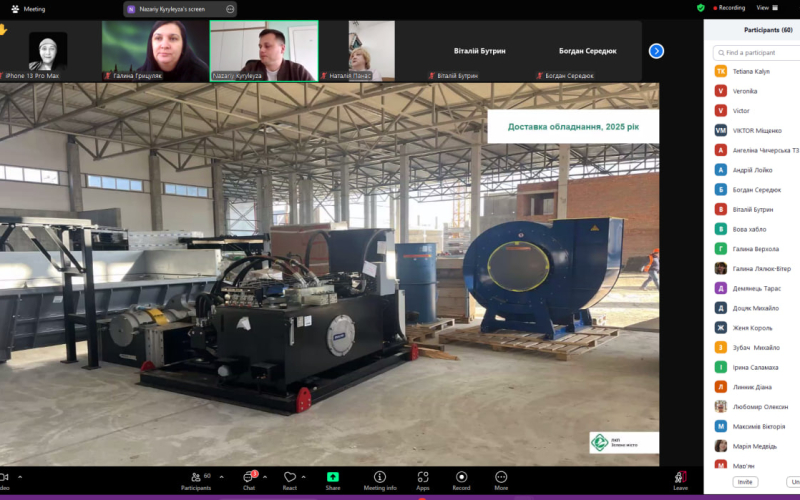Select Віталій Бутрин video tile

[x=480, y=51]
